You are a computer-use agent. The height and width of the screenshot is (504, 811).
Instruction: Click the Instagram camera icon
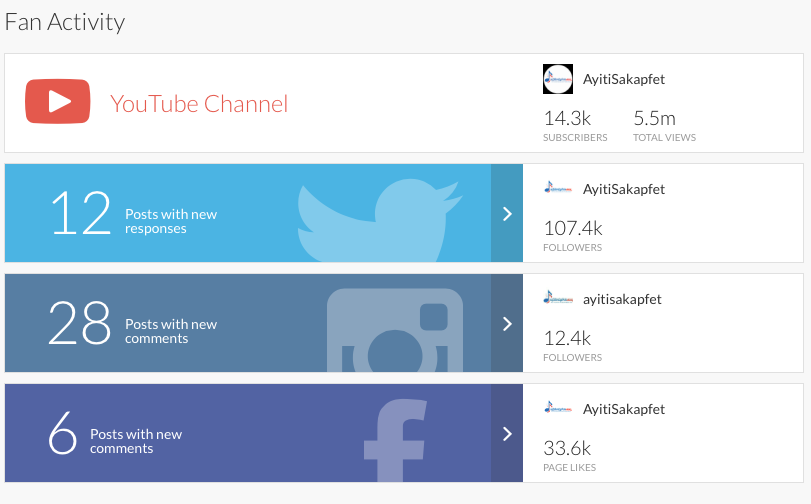(395, 330)
